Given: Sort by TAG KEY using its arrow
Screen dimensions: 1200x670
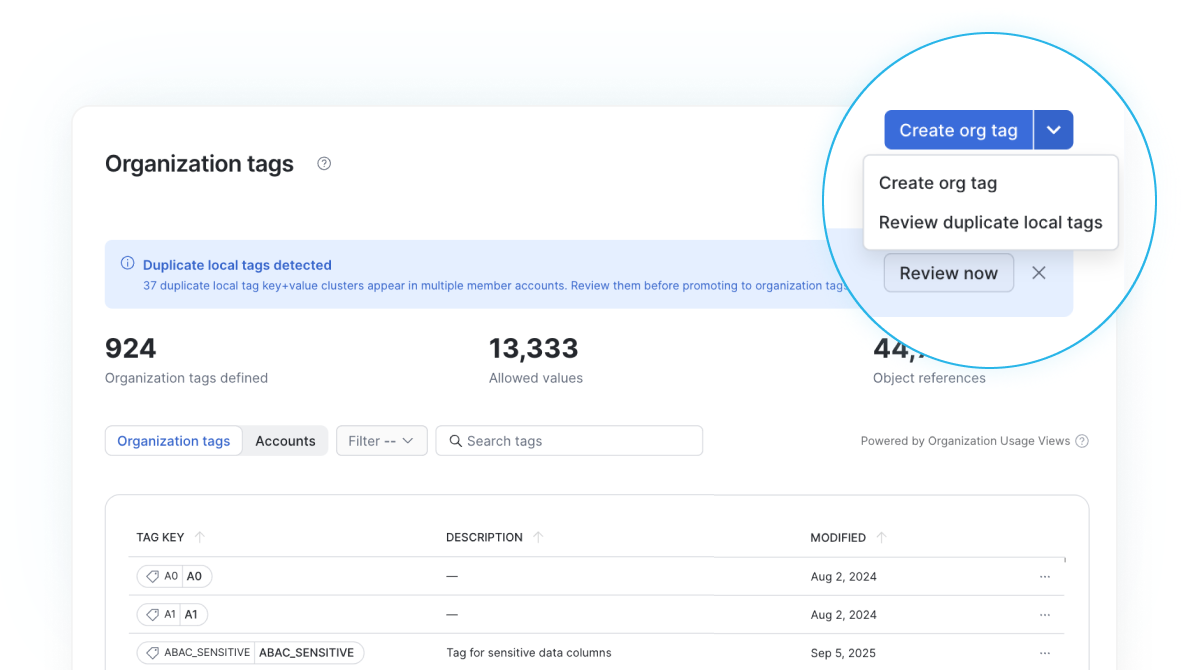Looking at the screenshot, I should (x=200, y=537).
